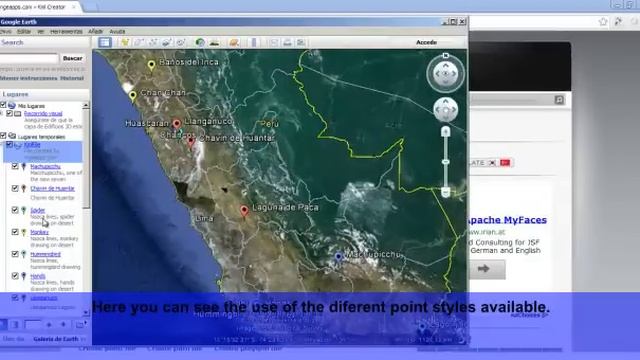Click the blue Machupicchu map placemark

[338, 257]
